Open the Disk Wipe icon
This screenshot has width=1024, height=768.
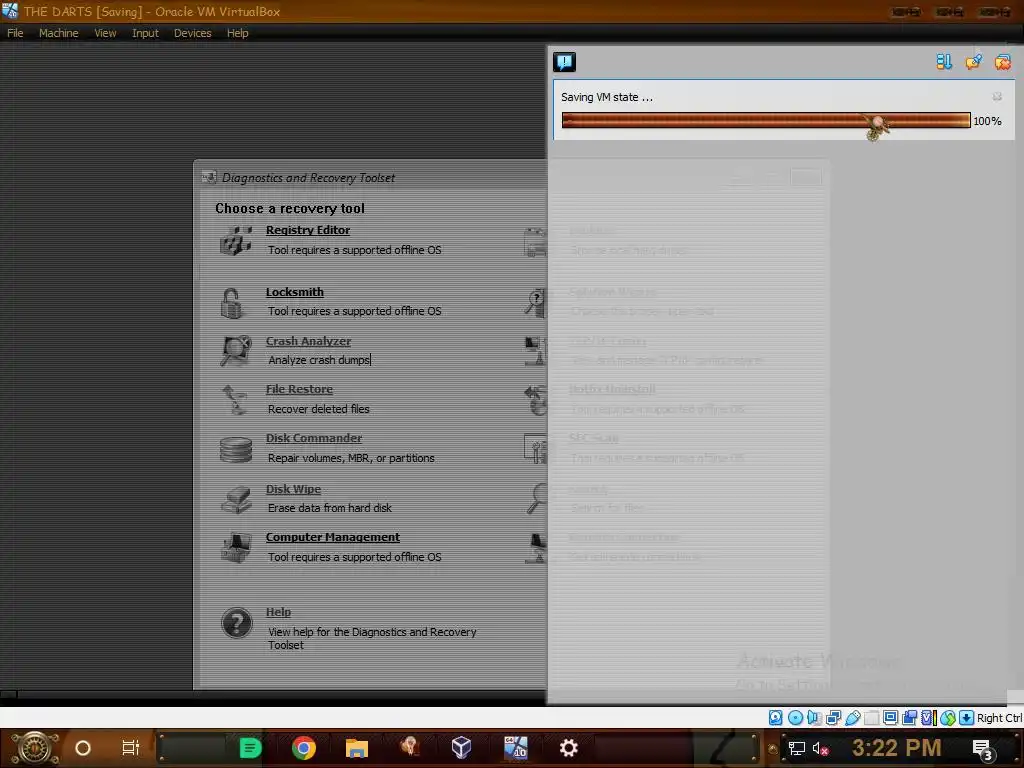click(236, 499)
